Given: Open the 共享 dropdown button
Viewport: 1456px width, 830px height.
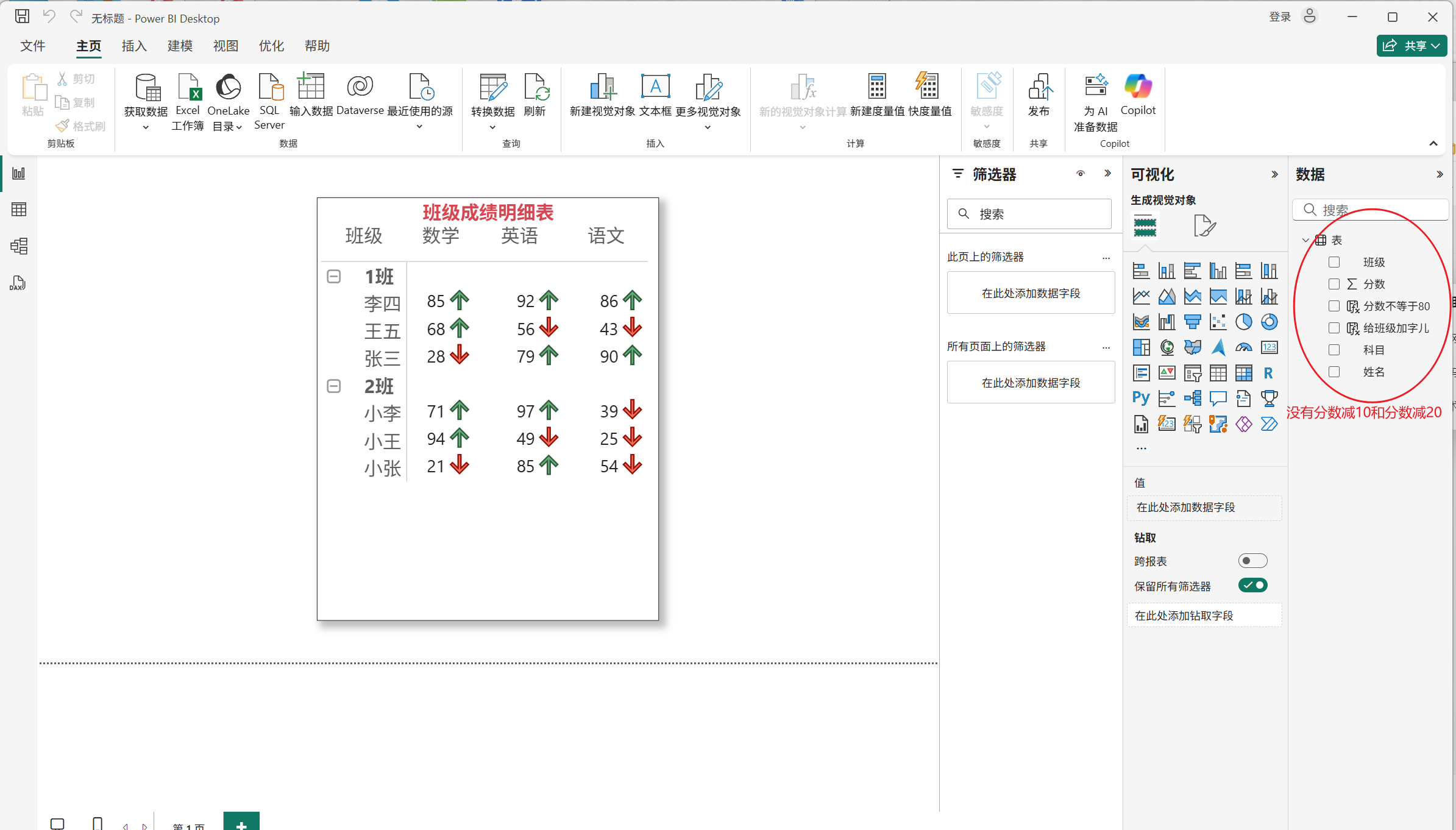Looking at the screenshot, I should 1412,46.
